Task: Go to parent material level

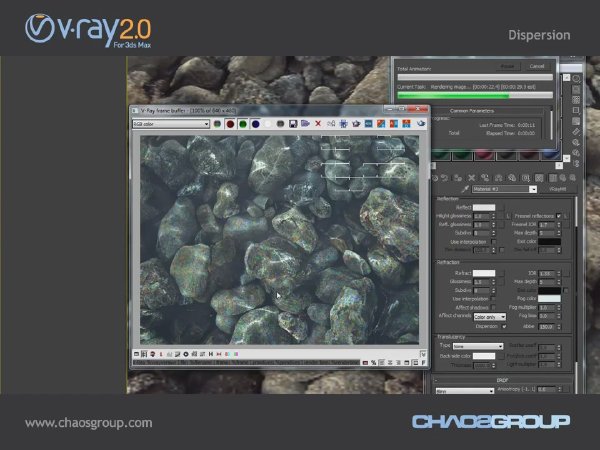Action: click(562, 178)
